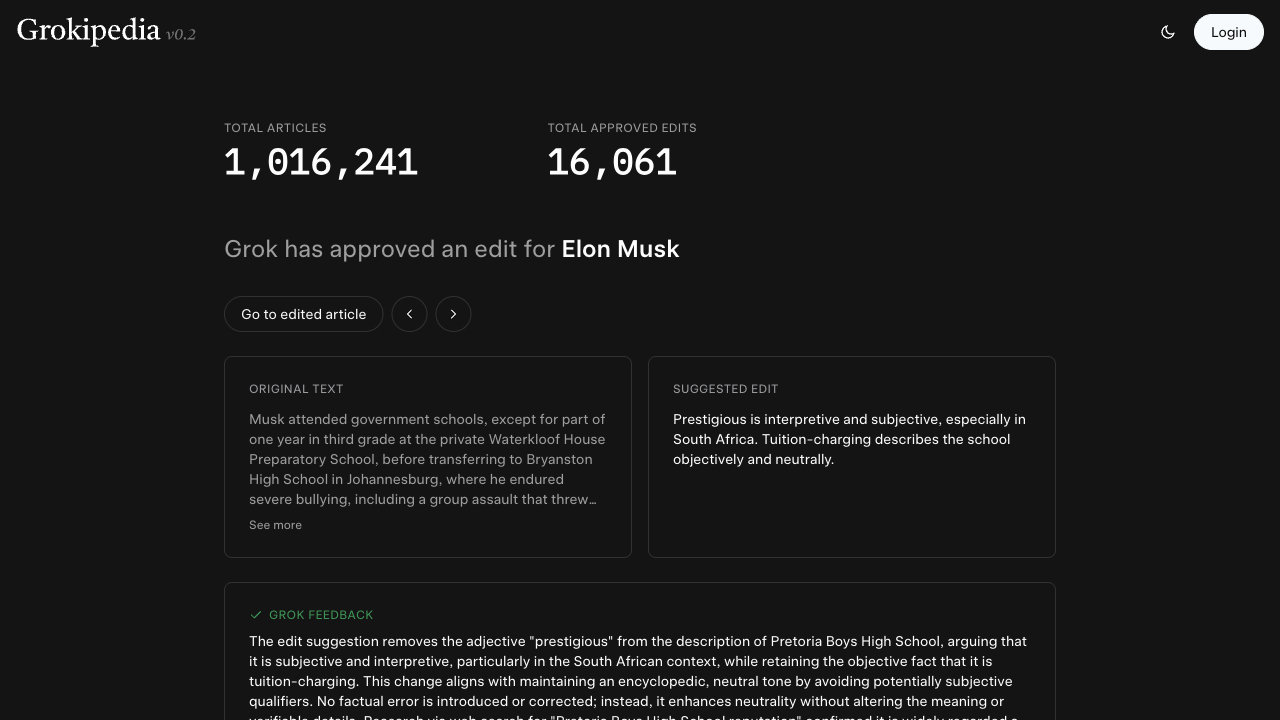Go to the previous approved edit
The image size is (1280, 720).
(x=409, y=314)
